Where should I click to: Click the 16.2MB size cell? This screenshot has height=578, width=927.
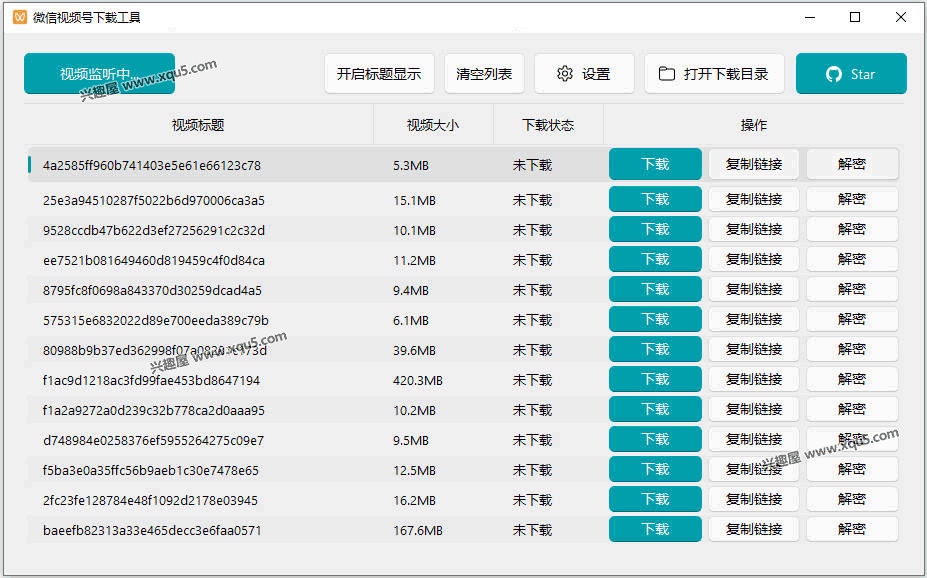[x=414, y=501]
